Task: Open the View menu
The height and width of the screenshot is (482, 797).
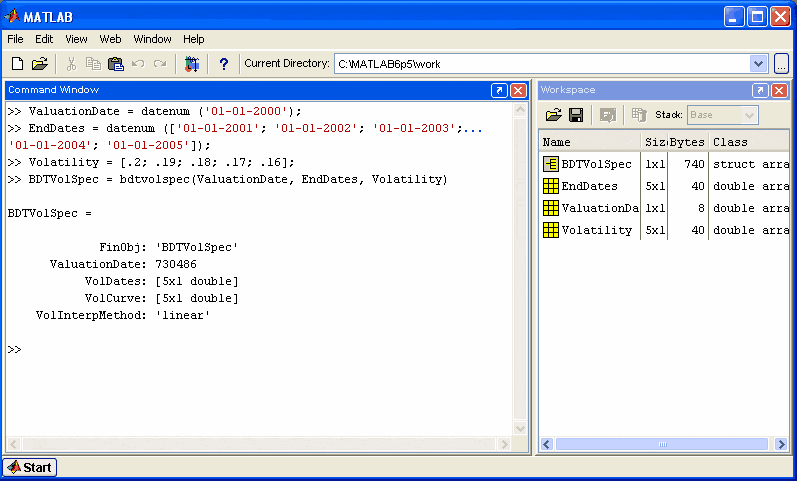Action: click(76, 39)
